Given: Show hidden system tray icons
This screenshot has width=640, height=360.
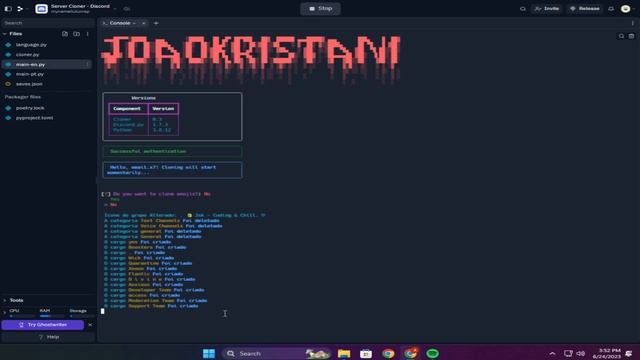Looking at the screenshot, I should point(552,353).
